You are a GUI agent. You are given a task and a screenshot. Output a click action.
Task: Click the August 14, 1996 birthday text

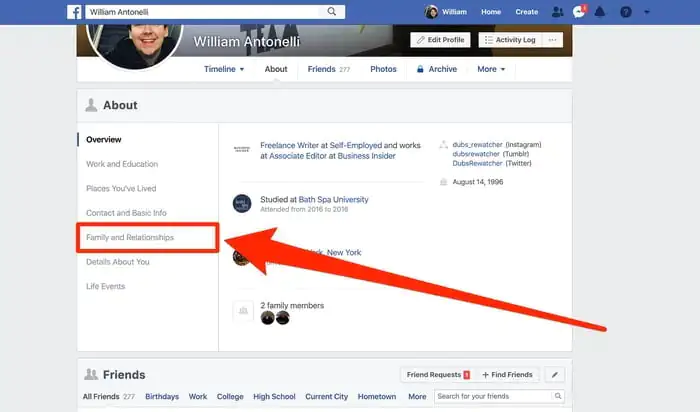478,182
